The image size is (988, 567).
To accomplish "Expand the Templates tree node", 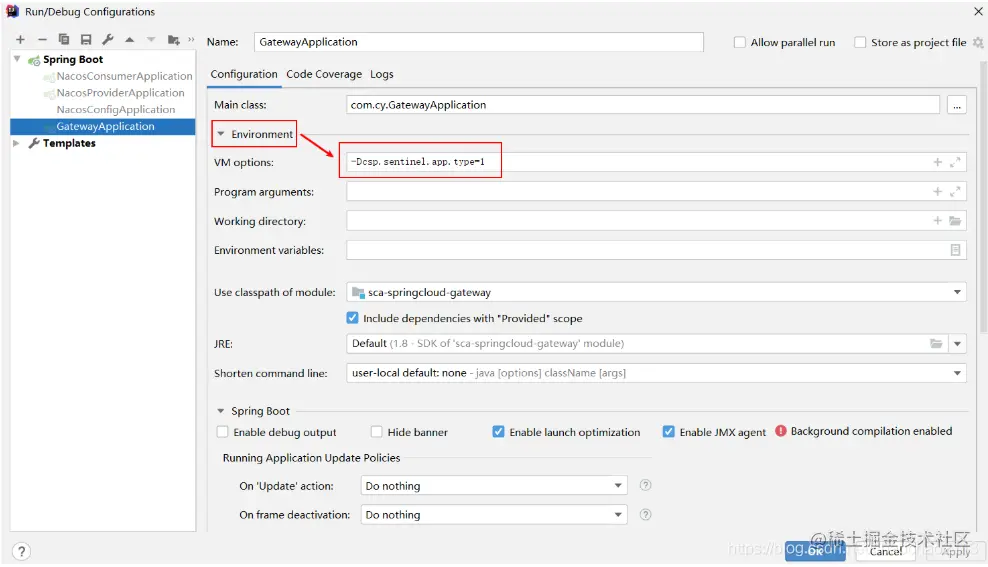I will click(16, 143).
